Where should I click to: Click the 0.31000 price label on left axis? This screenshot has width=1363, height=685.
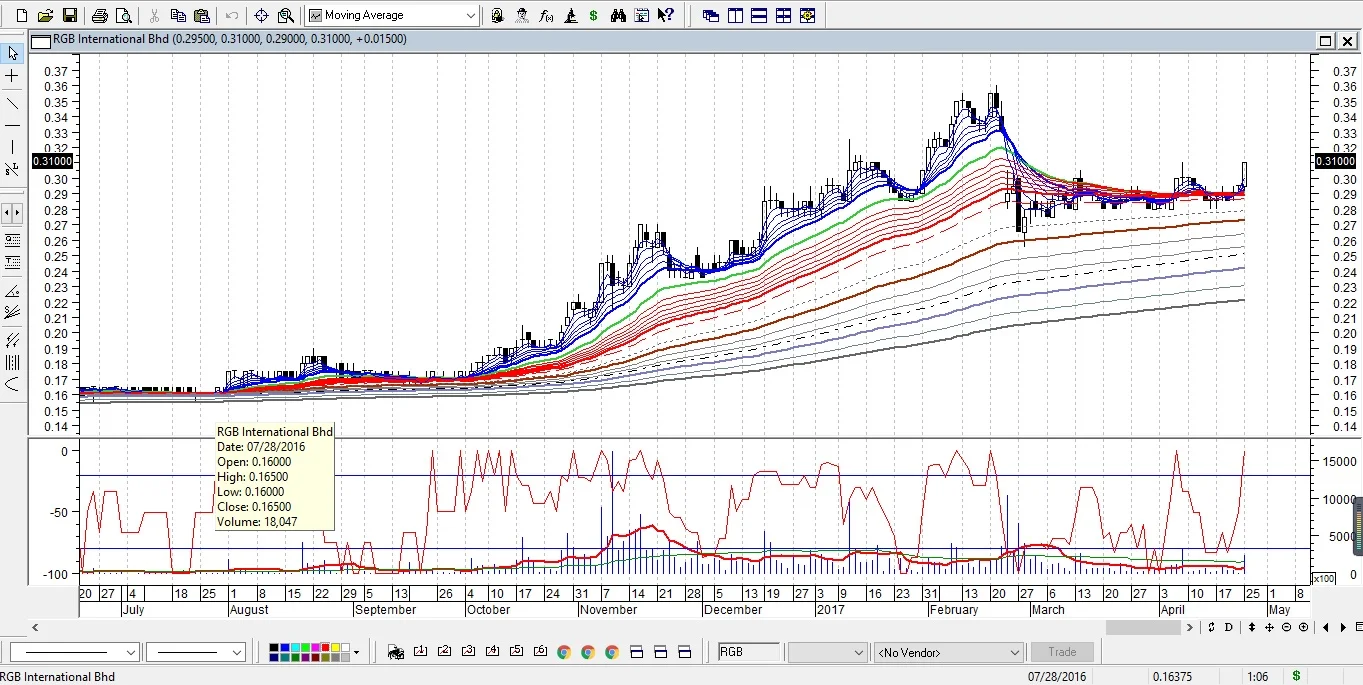[x=53, y=161]
